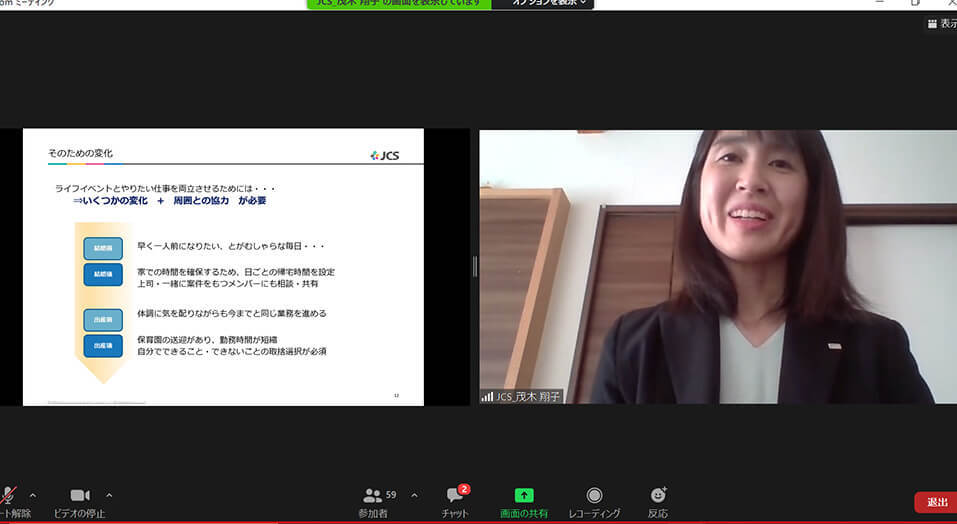Viewport: 957px width, 524px height.
Task: Click the unread chat badge showing 2
Action: pos(464,489)
